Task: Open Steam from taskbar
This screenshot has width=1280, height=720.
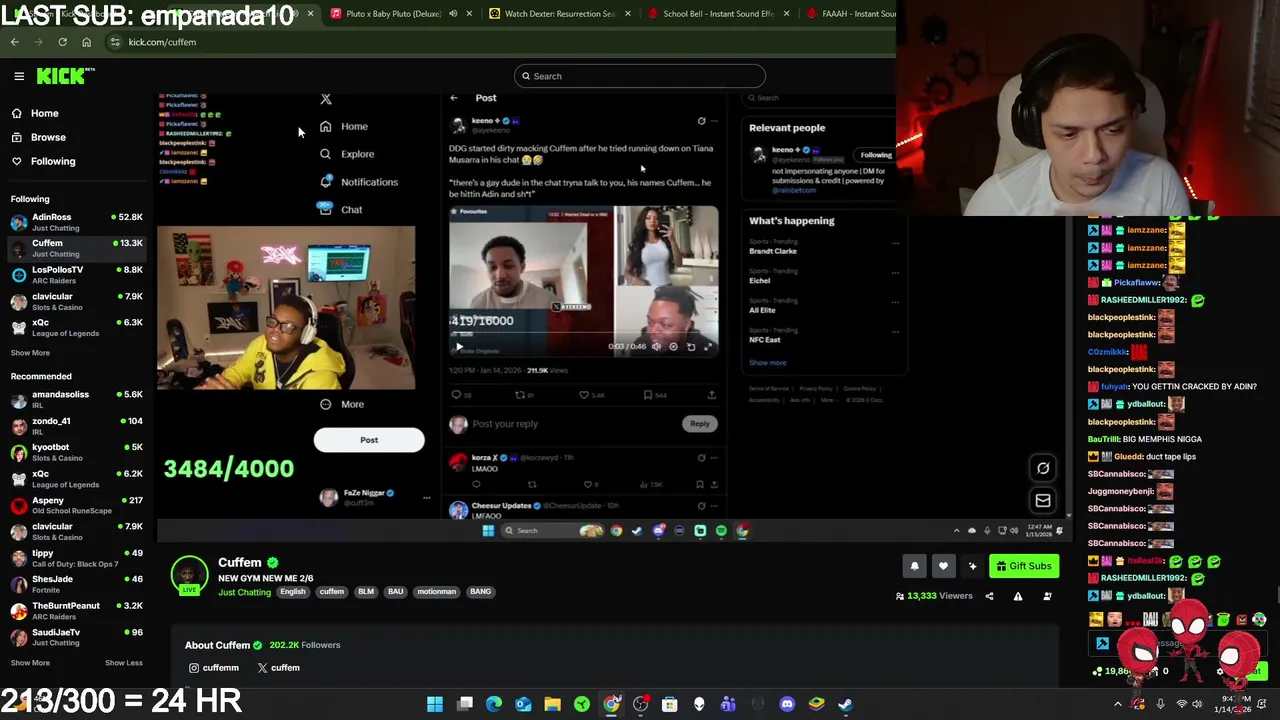Action: (x=845, y=704)
